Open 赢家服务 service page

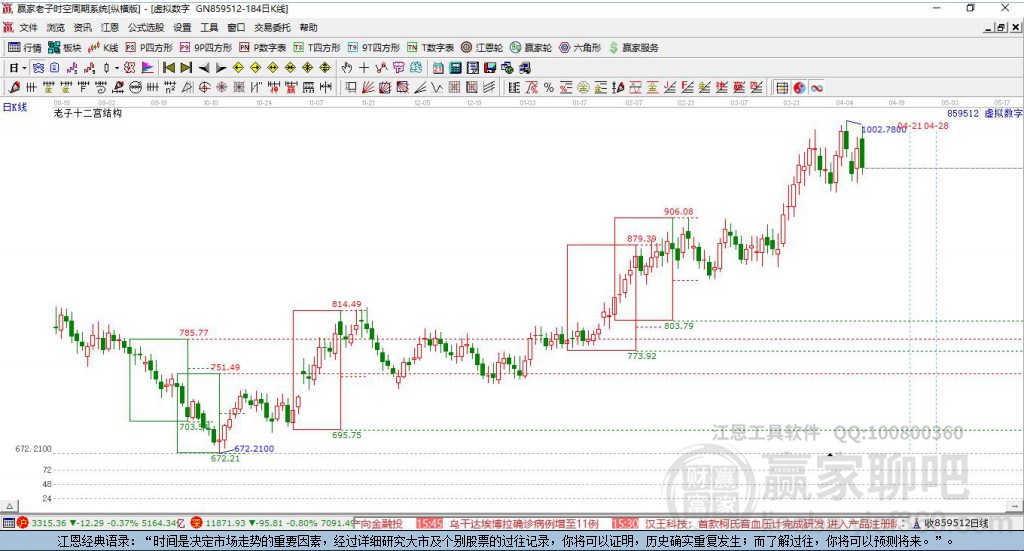pos(633,48)
